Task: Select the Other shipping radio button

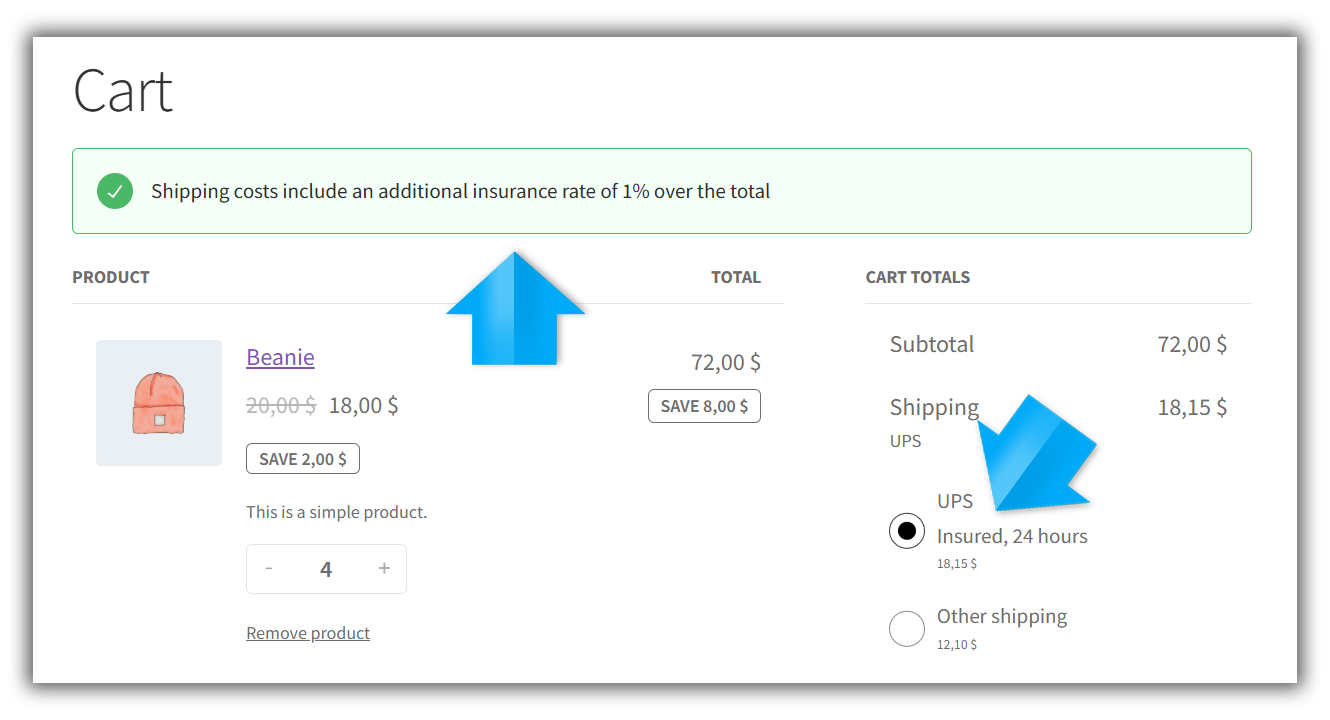Action: tap(907, 629)
